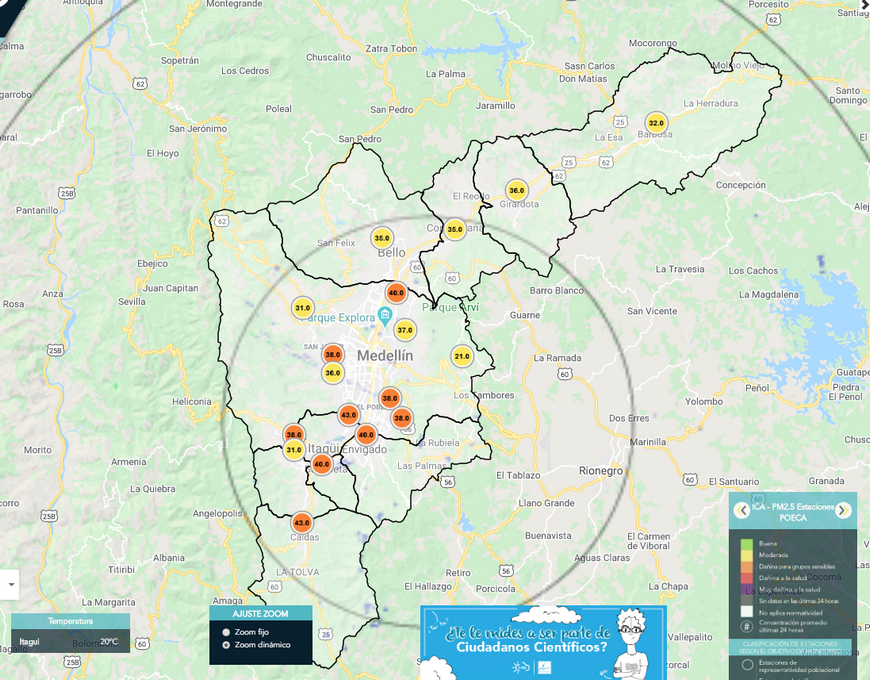Advance to next legend with right chevron
870x680 pixels.
pos(843,510)
